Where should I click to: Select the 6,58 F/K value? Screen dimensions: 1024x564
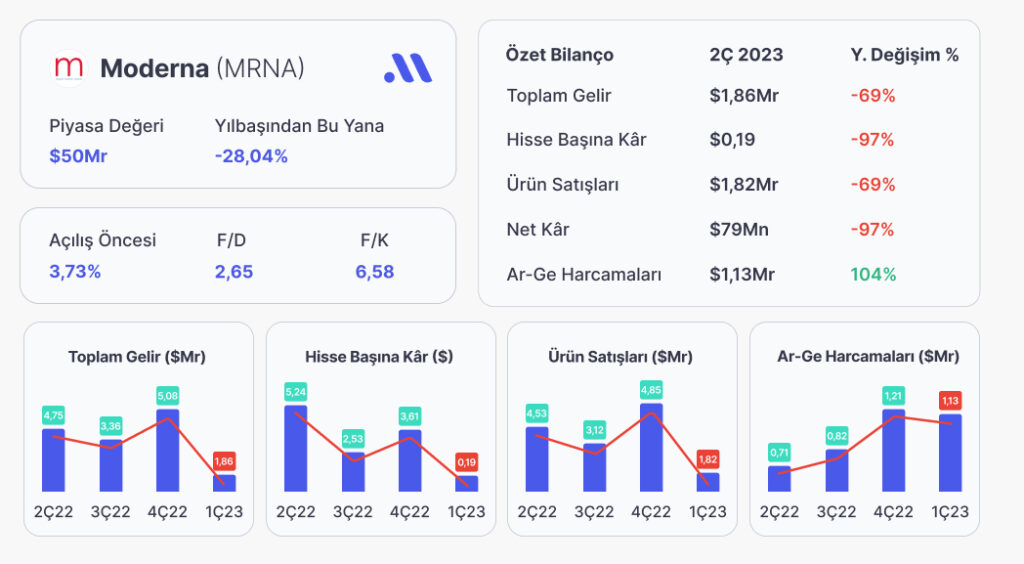[x=374, y=272]
